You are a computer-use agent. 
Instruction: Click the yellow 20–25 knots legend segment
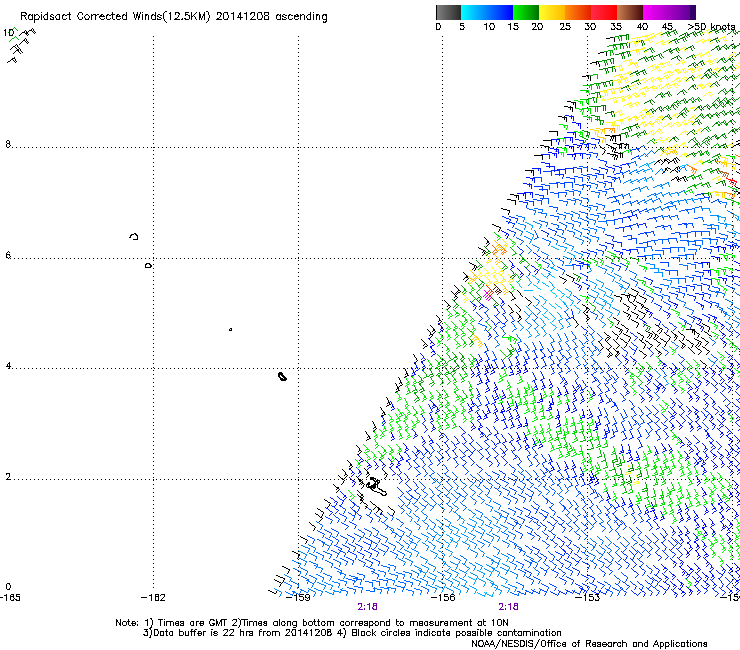click(552, 12)
